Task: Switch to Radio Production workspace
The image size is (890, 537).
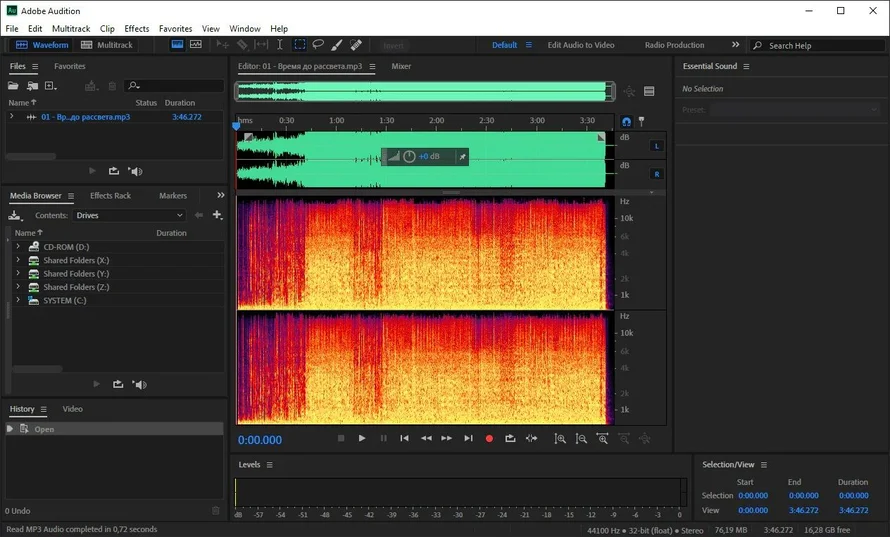Action: point(674,45)
